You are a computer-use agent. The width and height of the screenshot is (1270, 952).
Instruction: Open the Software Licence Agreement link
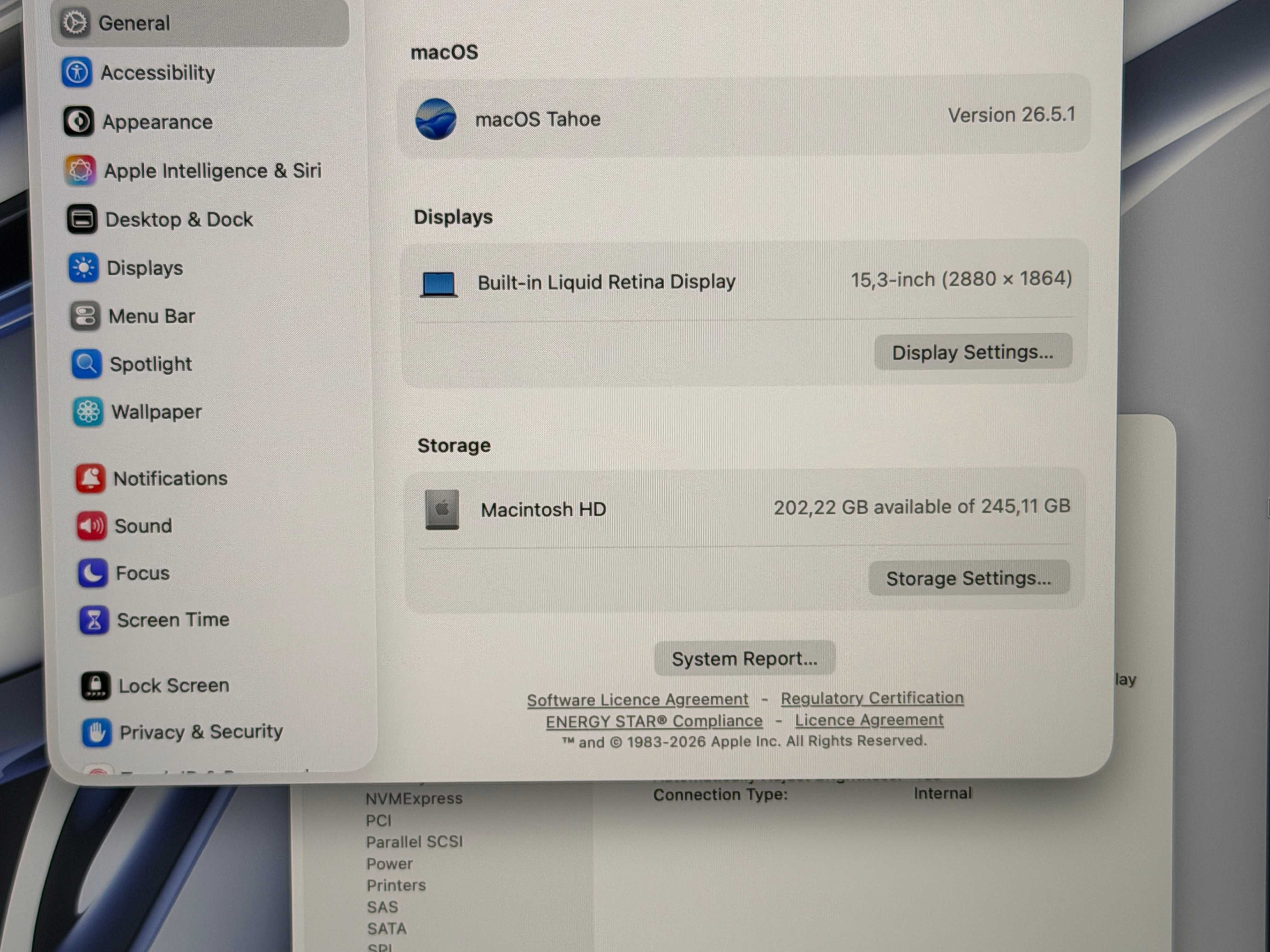(x=638, y=700)
